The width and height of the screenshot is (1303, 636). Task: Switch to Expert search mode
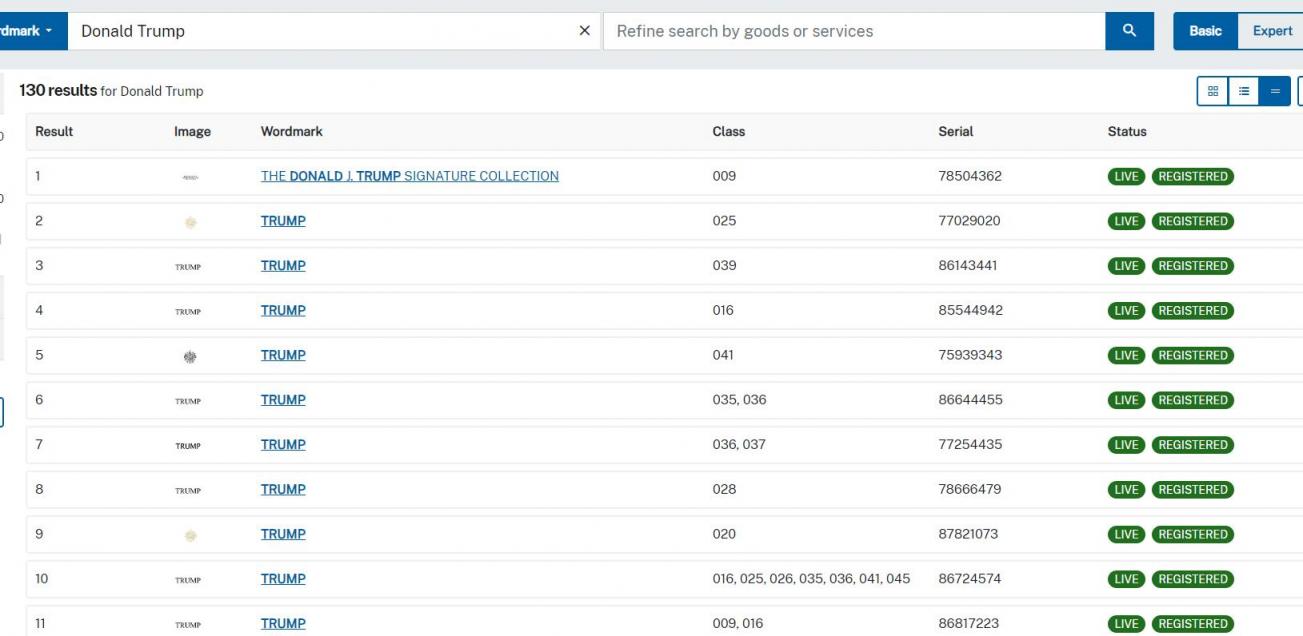coord(1271,31)
